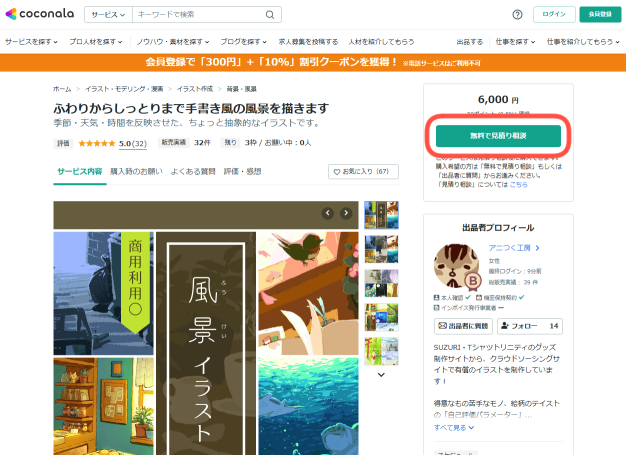Expand thumbnail list with down chevron
This screenshot has height=455, width=626.
(381, 375)
